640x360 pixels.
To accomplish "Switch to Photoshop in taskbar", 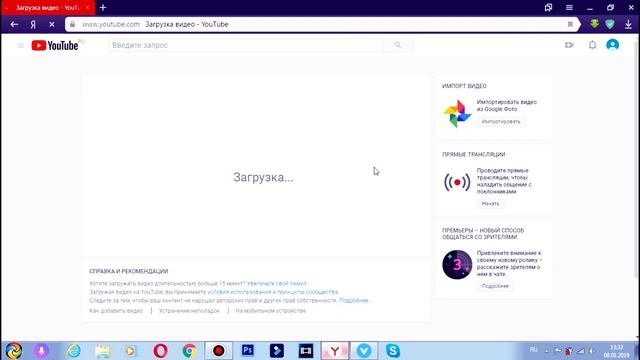I will tap(247, 351).
